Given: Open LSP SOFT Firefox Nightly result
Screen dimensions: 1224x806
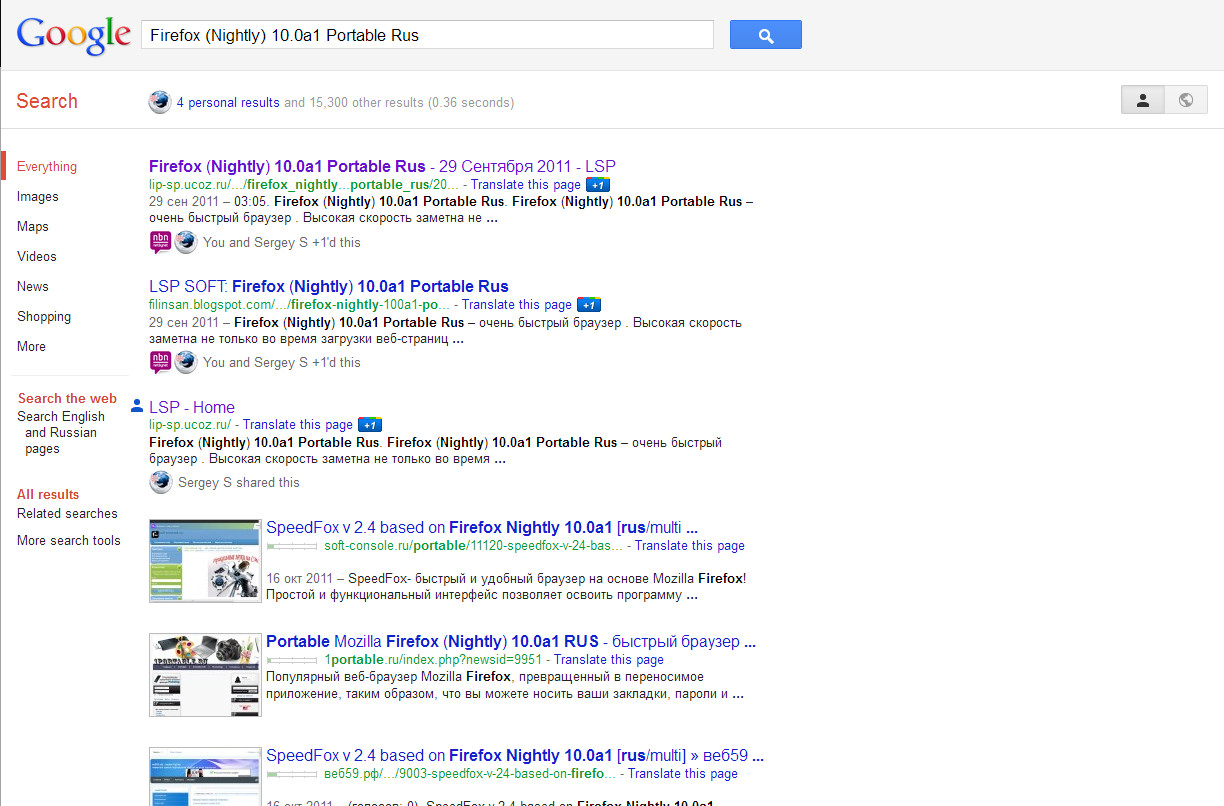Looking at the screenshot, I should [x=329, y=286].
